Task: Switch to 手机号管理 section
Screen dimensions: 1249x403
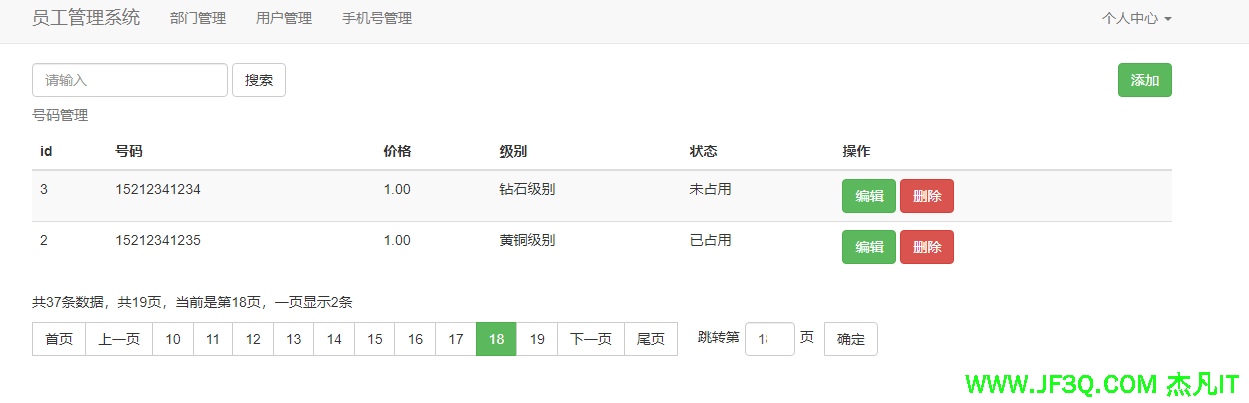Action: pyautogui.click(x=377, y=18)
